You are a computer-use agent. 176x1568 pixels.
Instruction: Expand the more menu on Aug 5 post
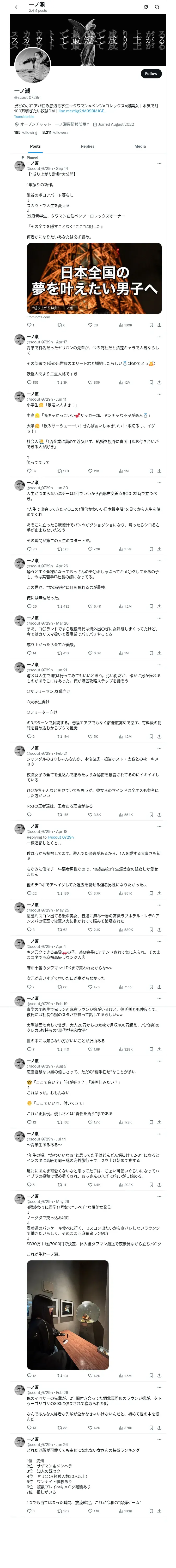click(x=159, y=1060)
